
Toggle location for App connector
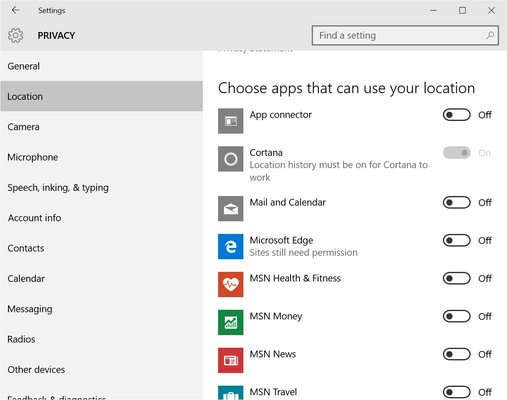click(456, 115)
